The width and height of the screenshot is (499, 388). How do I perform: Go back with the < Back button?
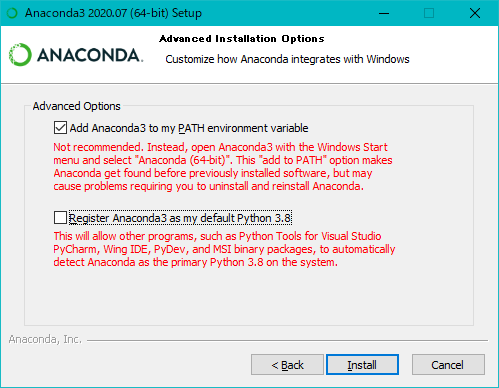pos(287,365)
